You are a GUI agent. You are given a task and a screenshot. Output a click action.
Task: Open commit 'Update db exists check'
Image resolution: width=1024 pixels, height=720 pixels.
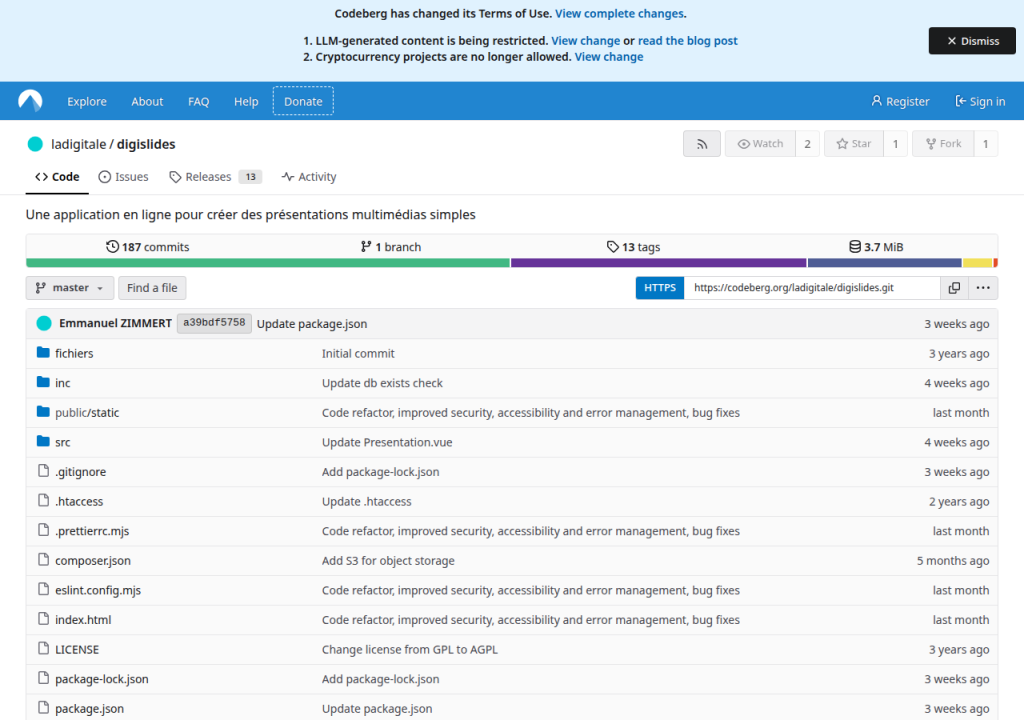point(382,383)
